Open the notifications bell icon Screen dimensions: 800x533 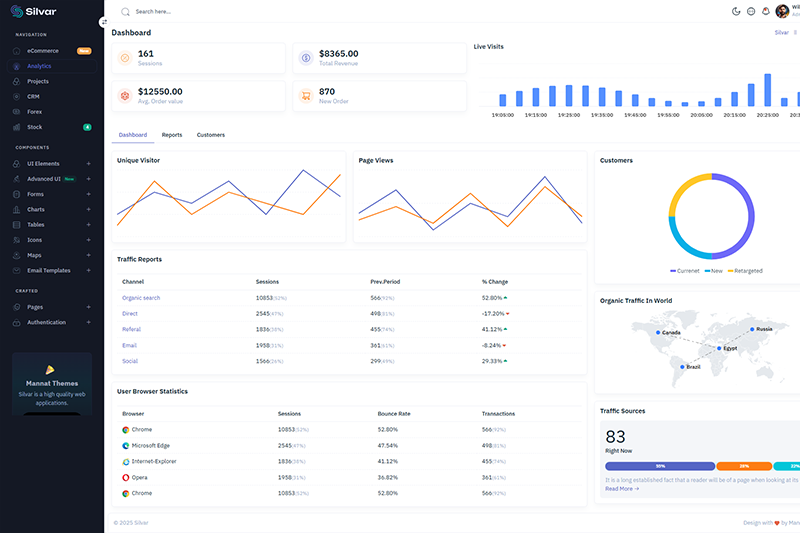click(765, 11)
